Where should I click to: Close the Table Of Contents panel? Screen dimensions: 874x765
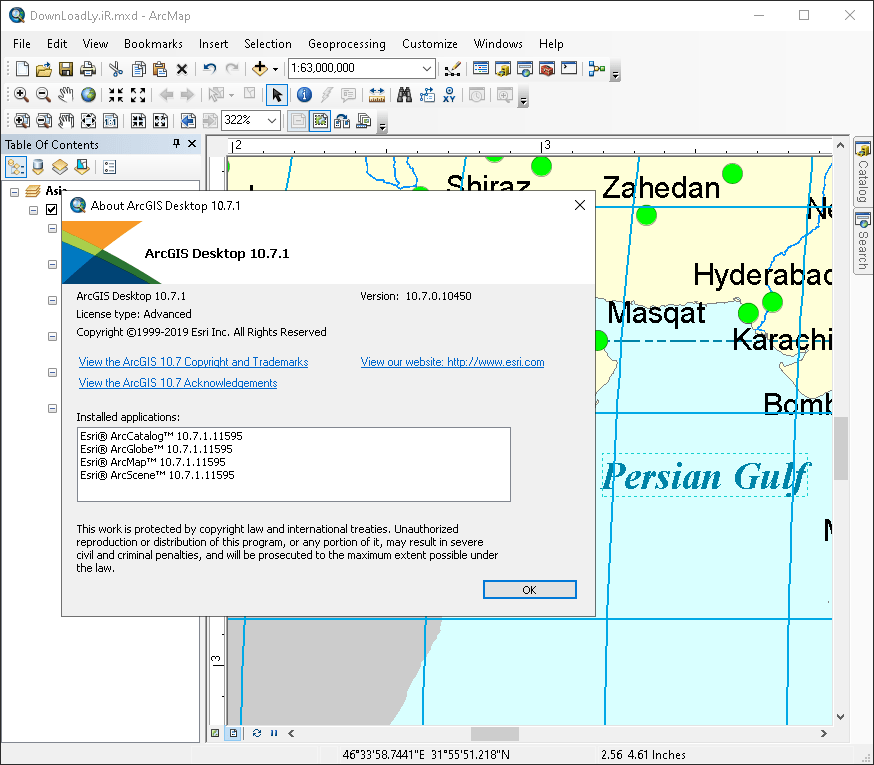click(x=192, y=144)
